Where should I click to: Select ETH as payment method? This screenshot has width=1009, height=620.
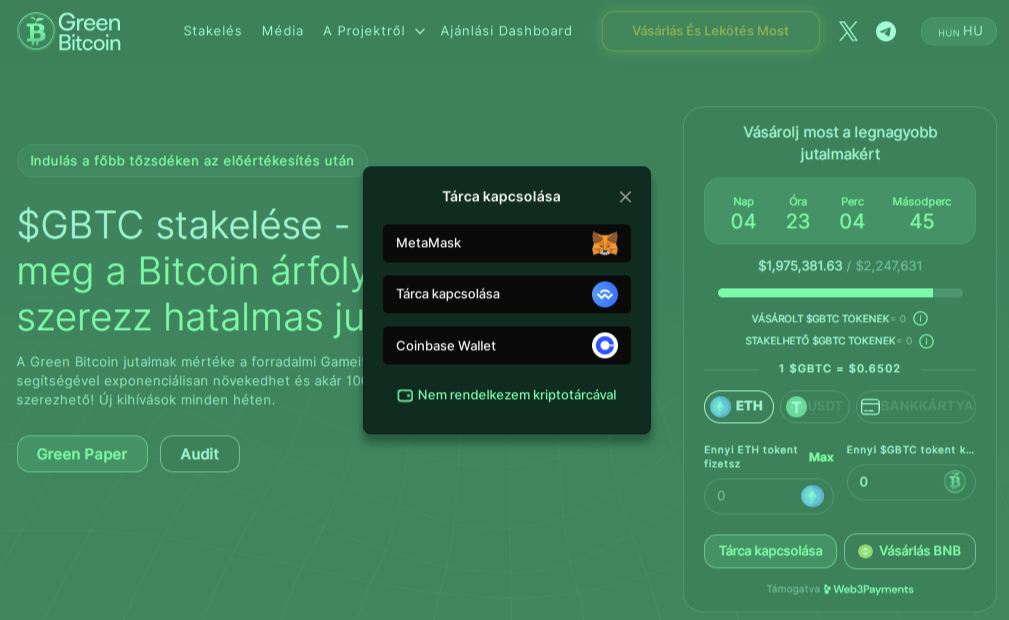tap(738, 406)
